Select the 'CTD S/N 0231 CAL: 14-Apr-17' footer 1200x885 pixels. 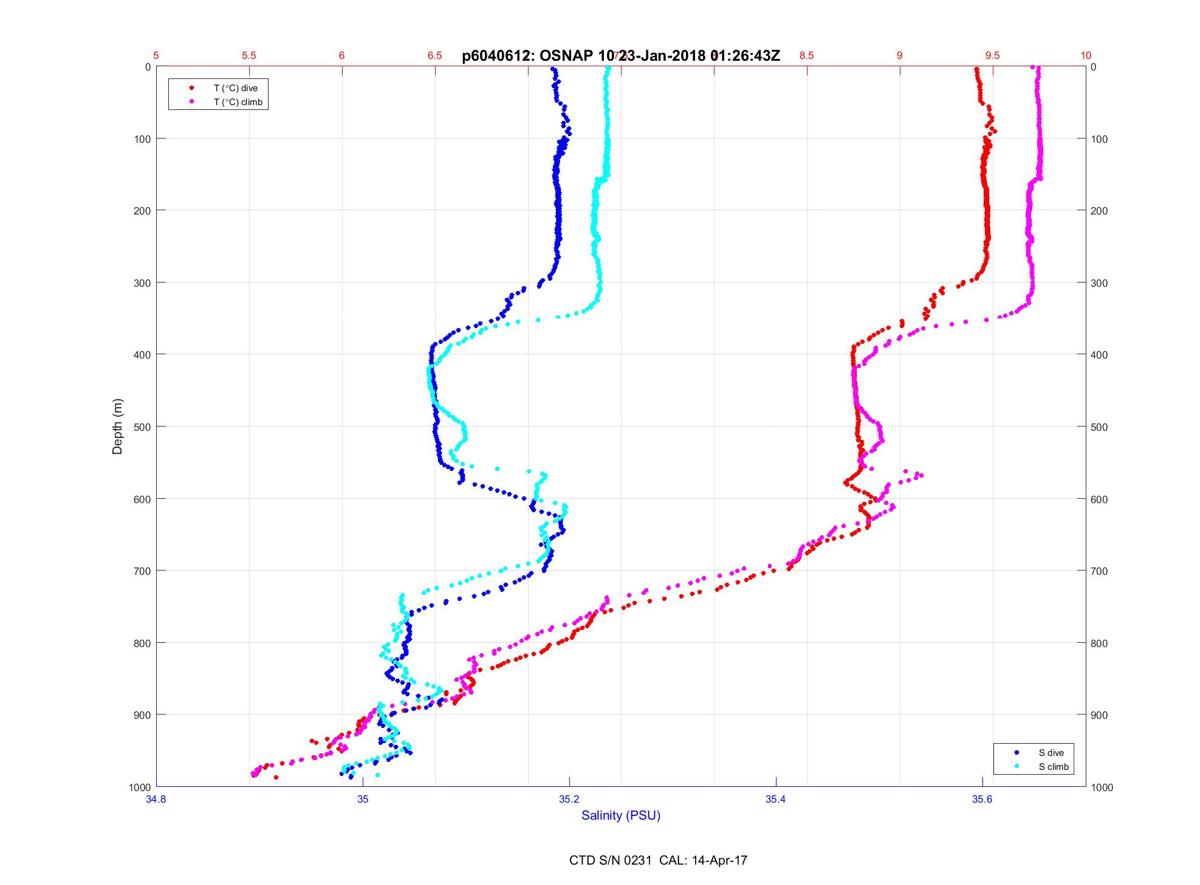(x=657, y=859)
